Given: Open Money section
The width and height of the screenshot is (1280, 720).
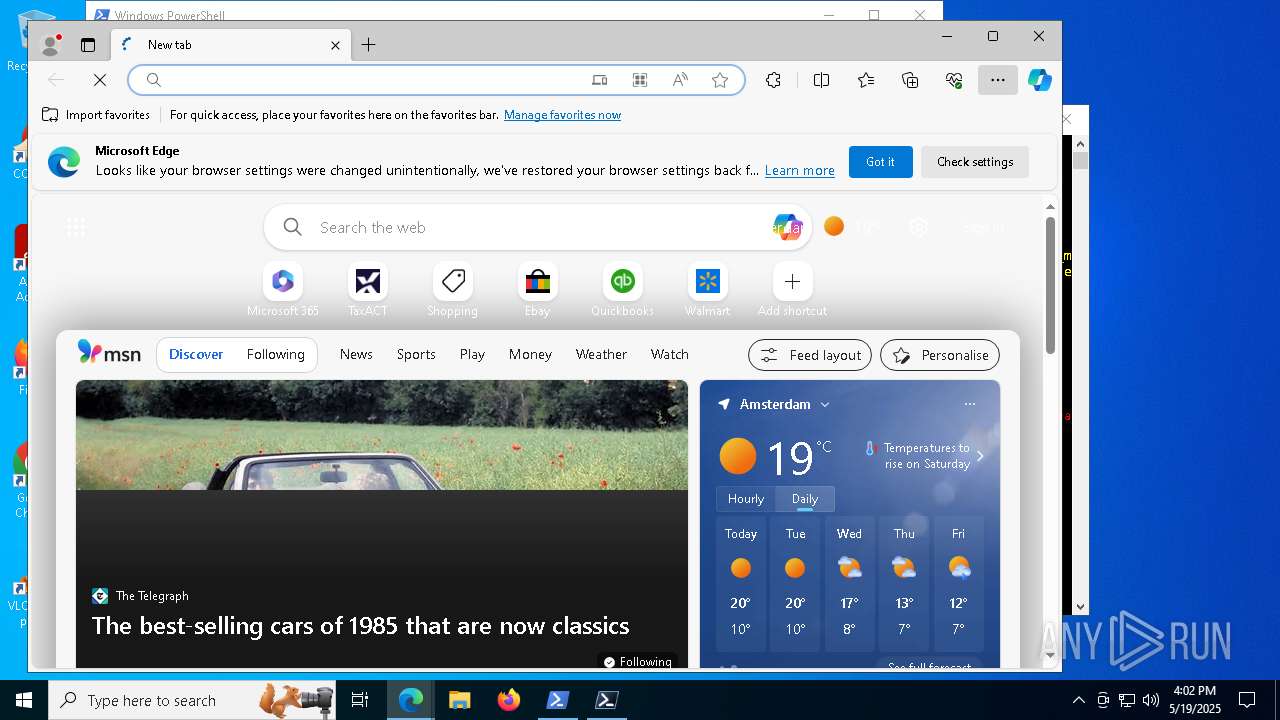Looking at the screenshot, I should (x=530, y=354).
